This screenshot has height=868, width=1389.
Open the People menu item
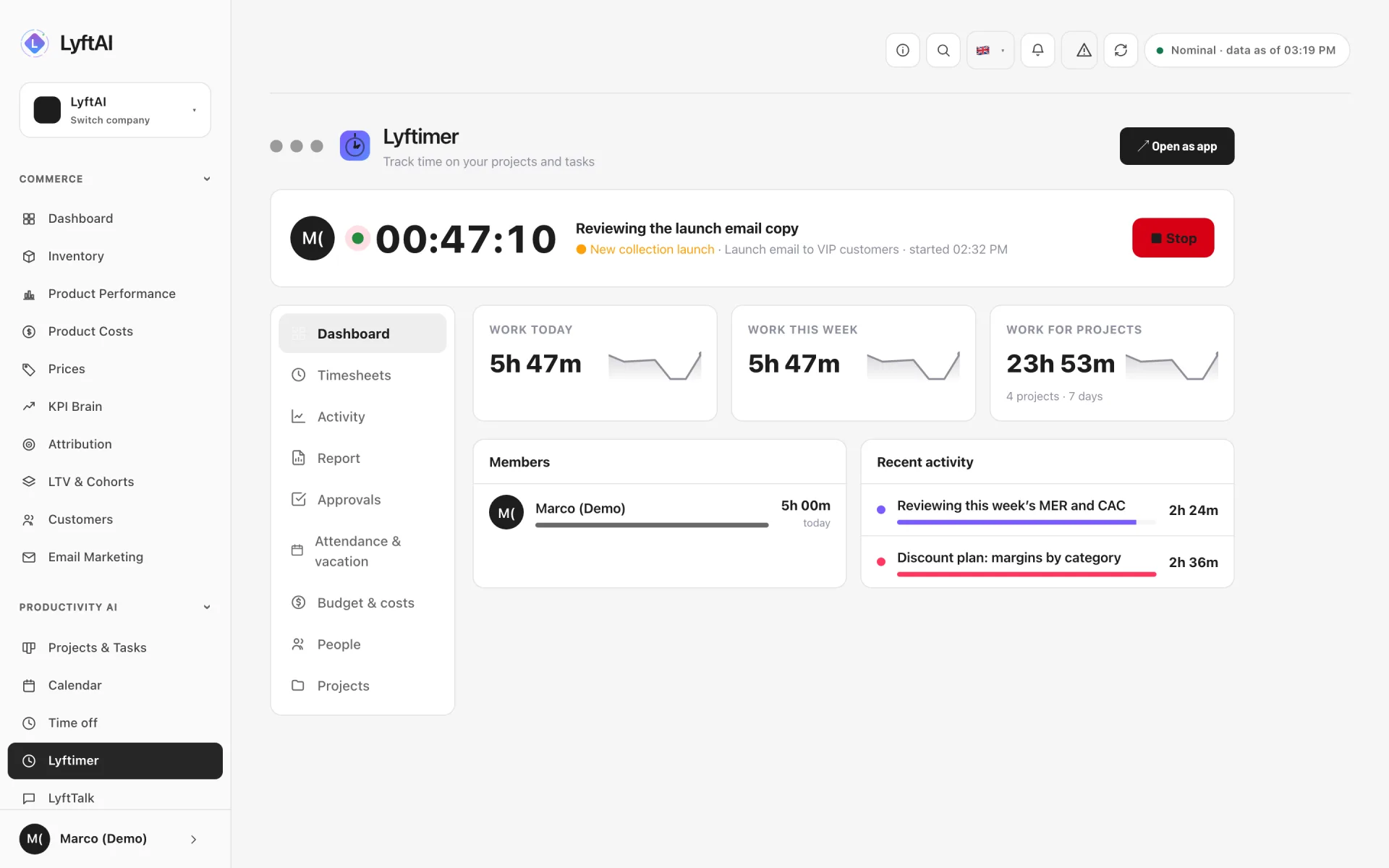coord(362,644)
